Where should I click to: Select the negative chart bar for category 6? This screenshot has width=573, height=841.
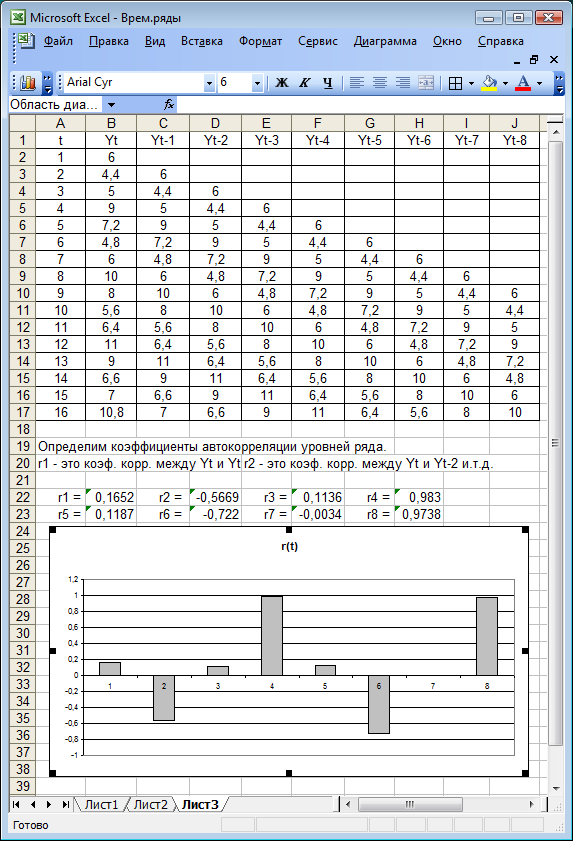pyautogui.click(x=379, y=704)
